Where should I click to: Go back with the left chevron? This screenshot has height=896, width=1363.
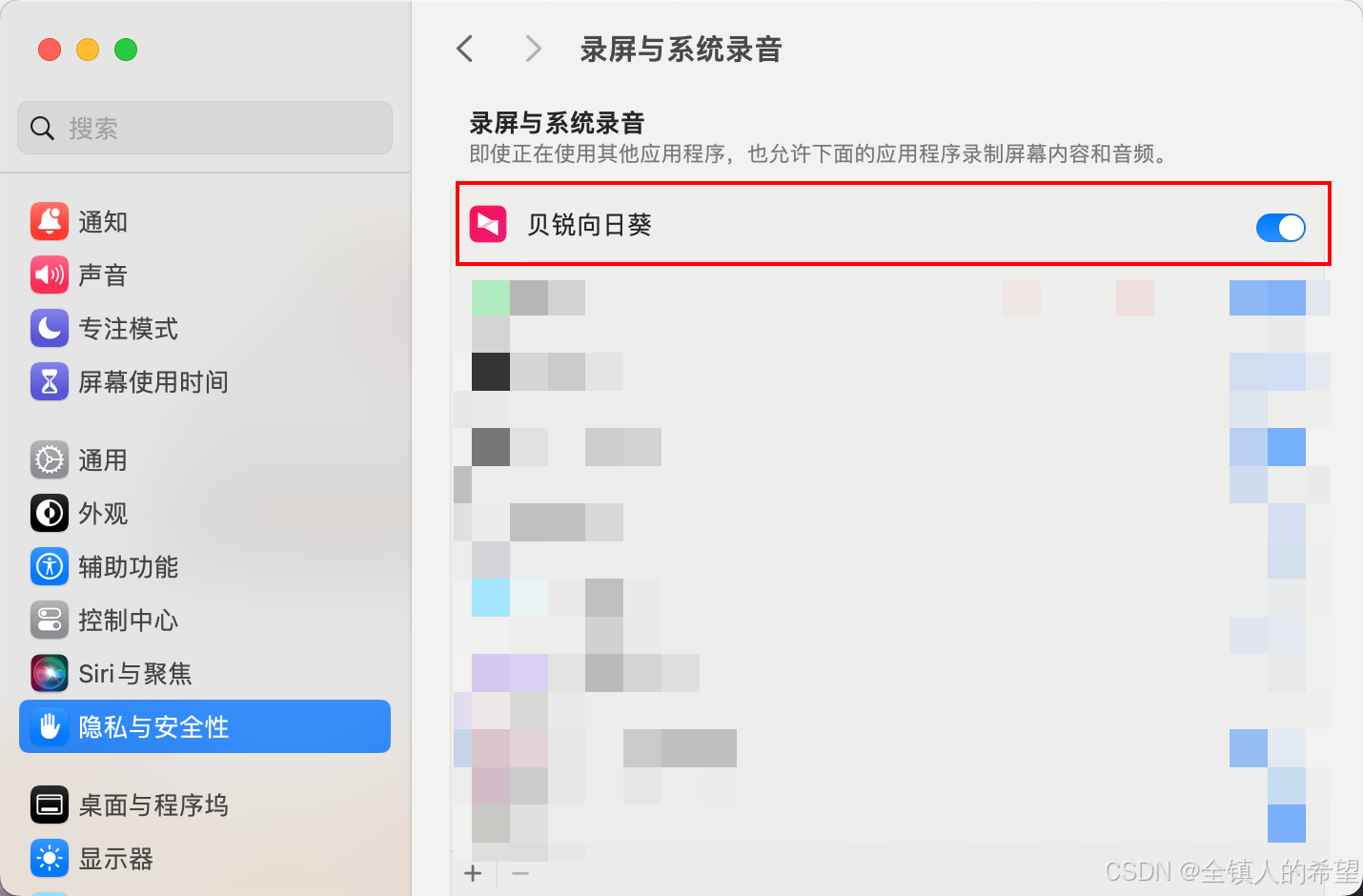pos(465,49)
